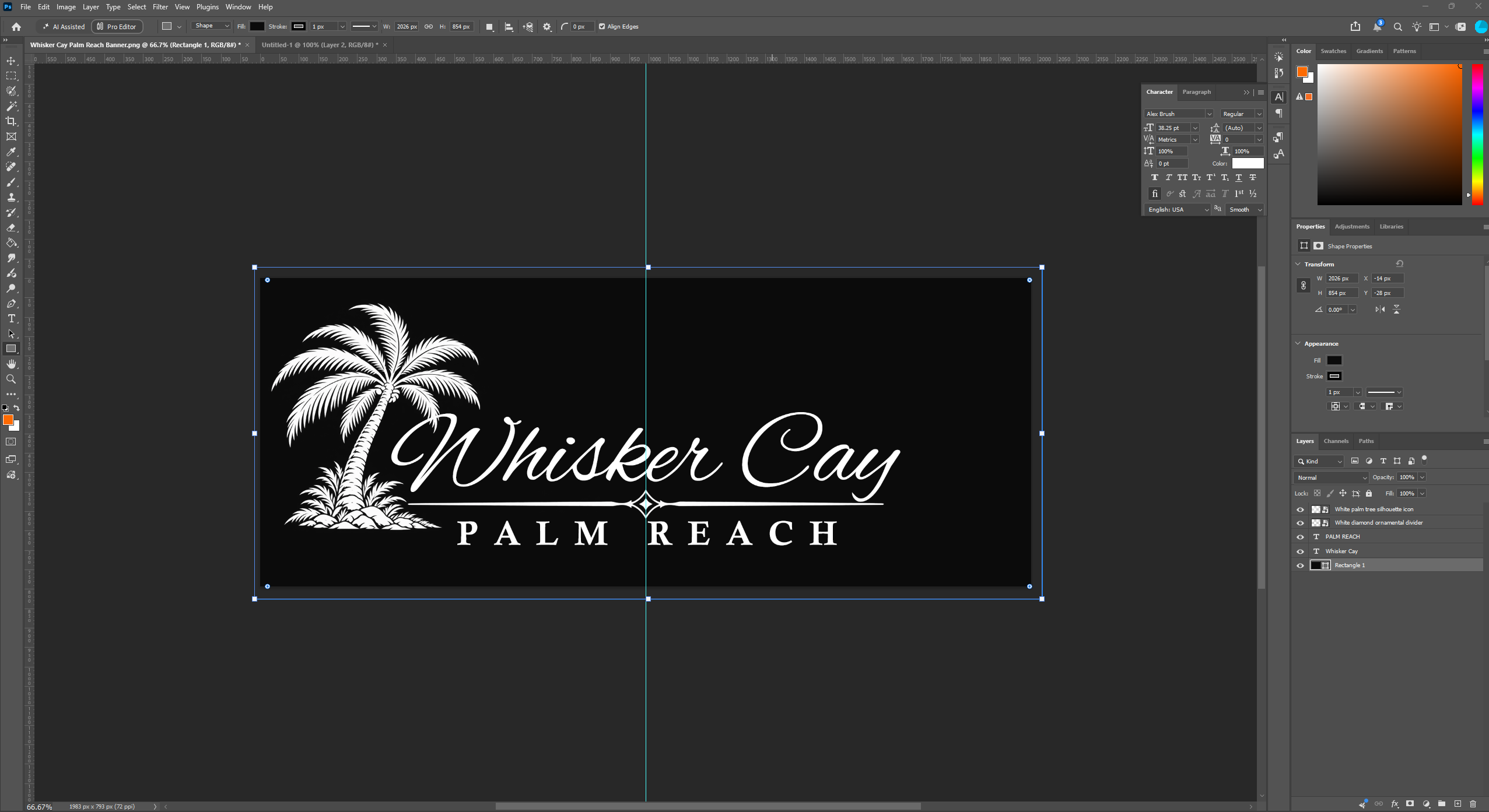The width and height of the screenshot is (1489, 812).
Task: Collapse the Transform section
Action: [x=1298, y=264]
